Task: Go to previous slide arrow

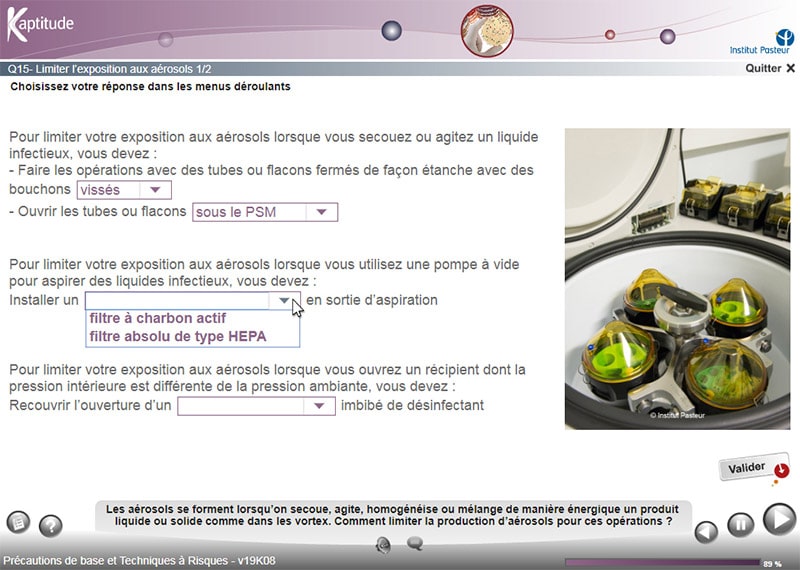Action: [706, 531]
